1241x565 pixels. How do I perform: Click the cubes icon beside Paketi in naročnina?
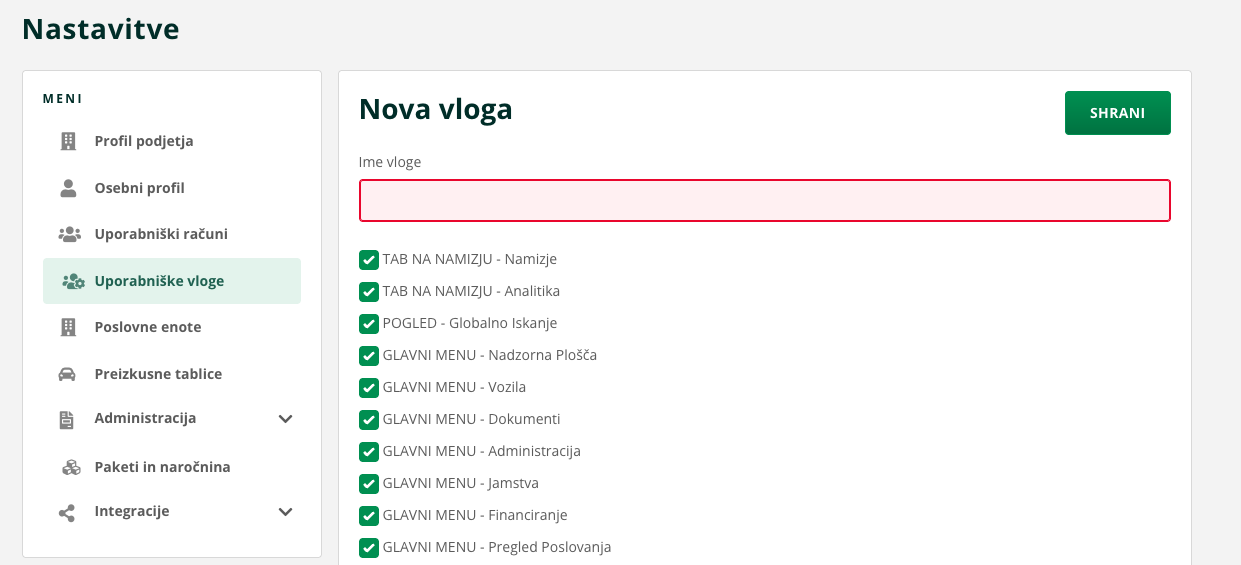coord(70,467)
